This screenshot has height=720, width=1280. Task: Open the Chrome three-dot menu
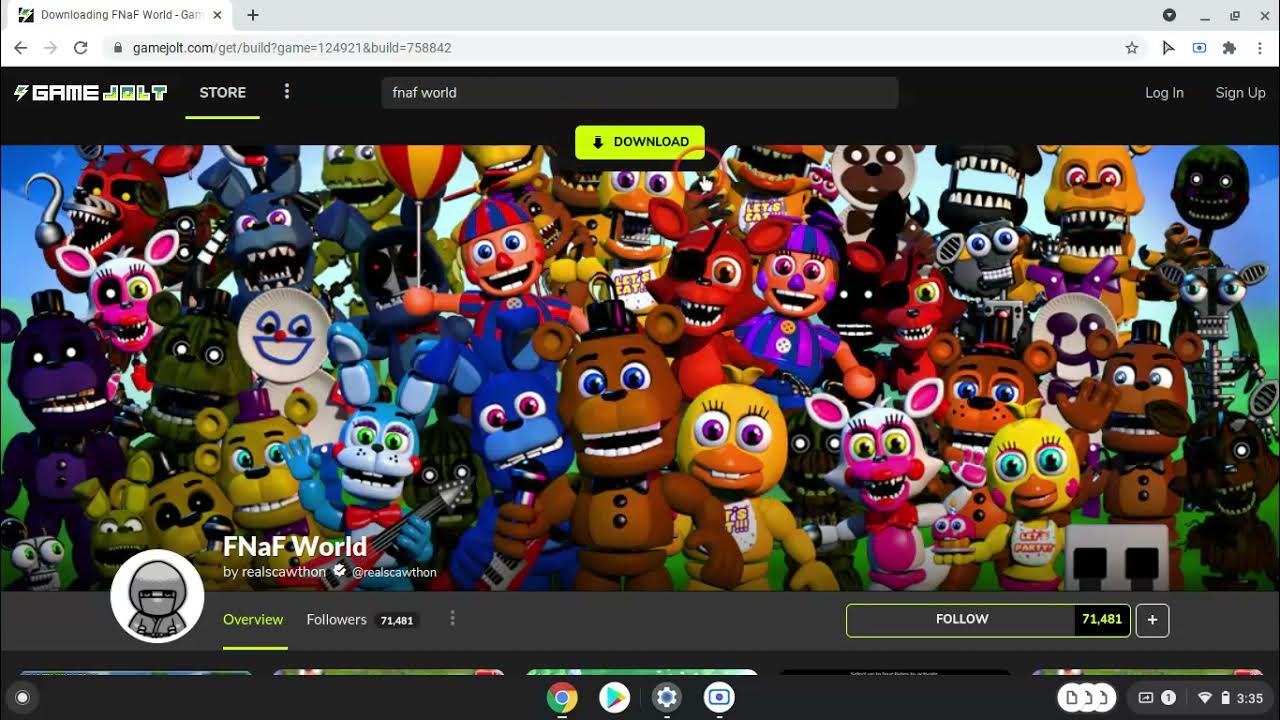(x=1260, y=47)
